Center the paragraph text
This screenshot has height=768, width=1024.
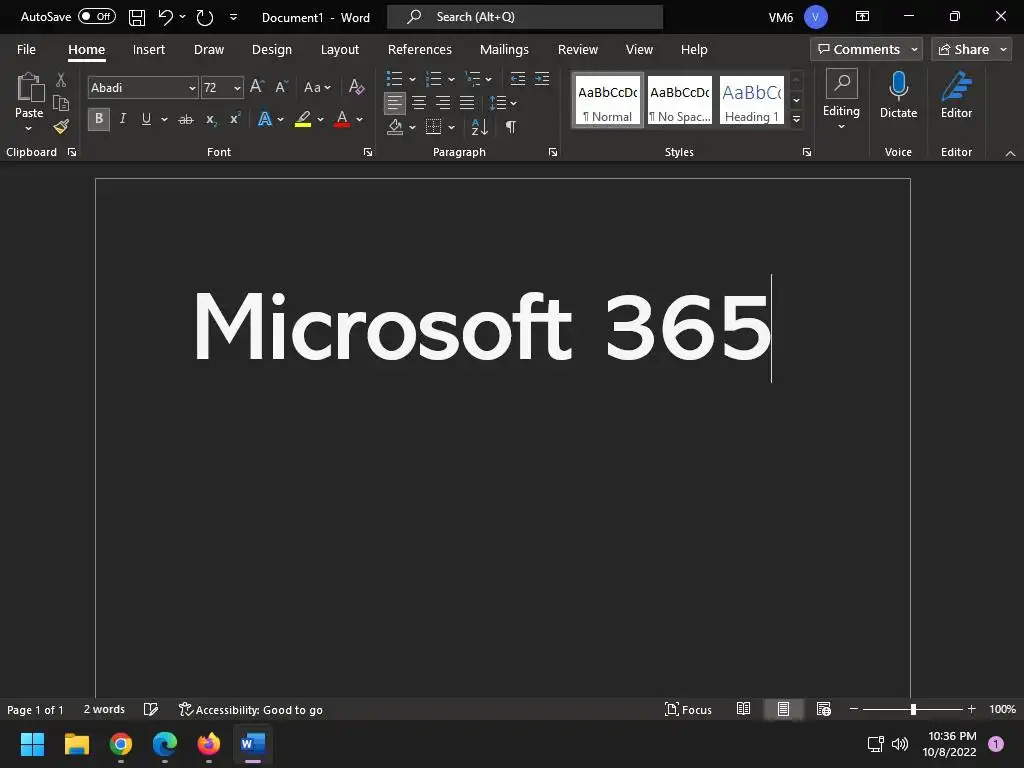pyautogui.click(x=419, y=103)
